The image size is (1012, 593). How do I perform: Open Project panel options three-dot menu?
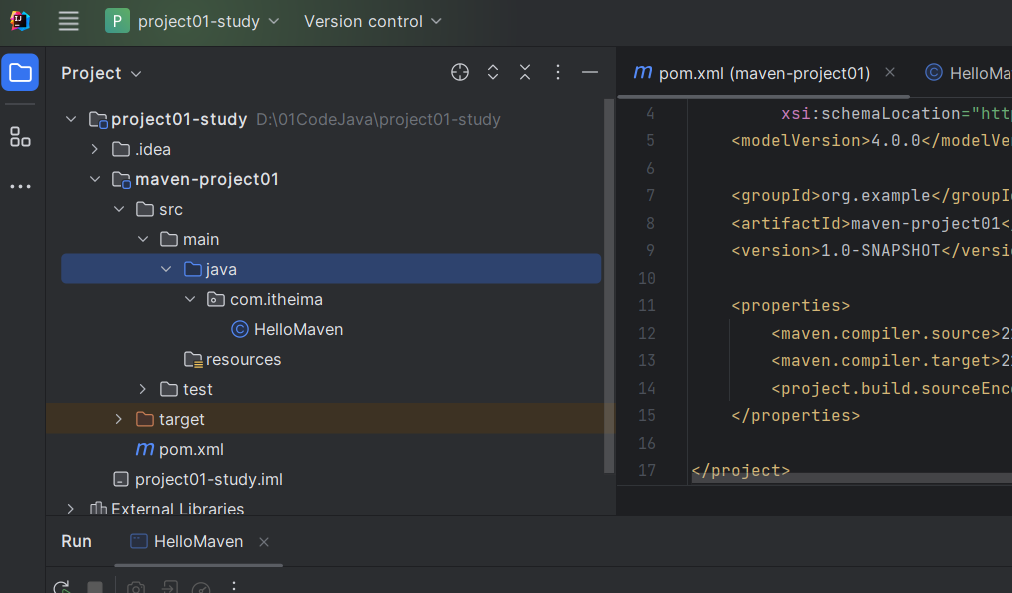coord(558,72)
